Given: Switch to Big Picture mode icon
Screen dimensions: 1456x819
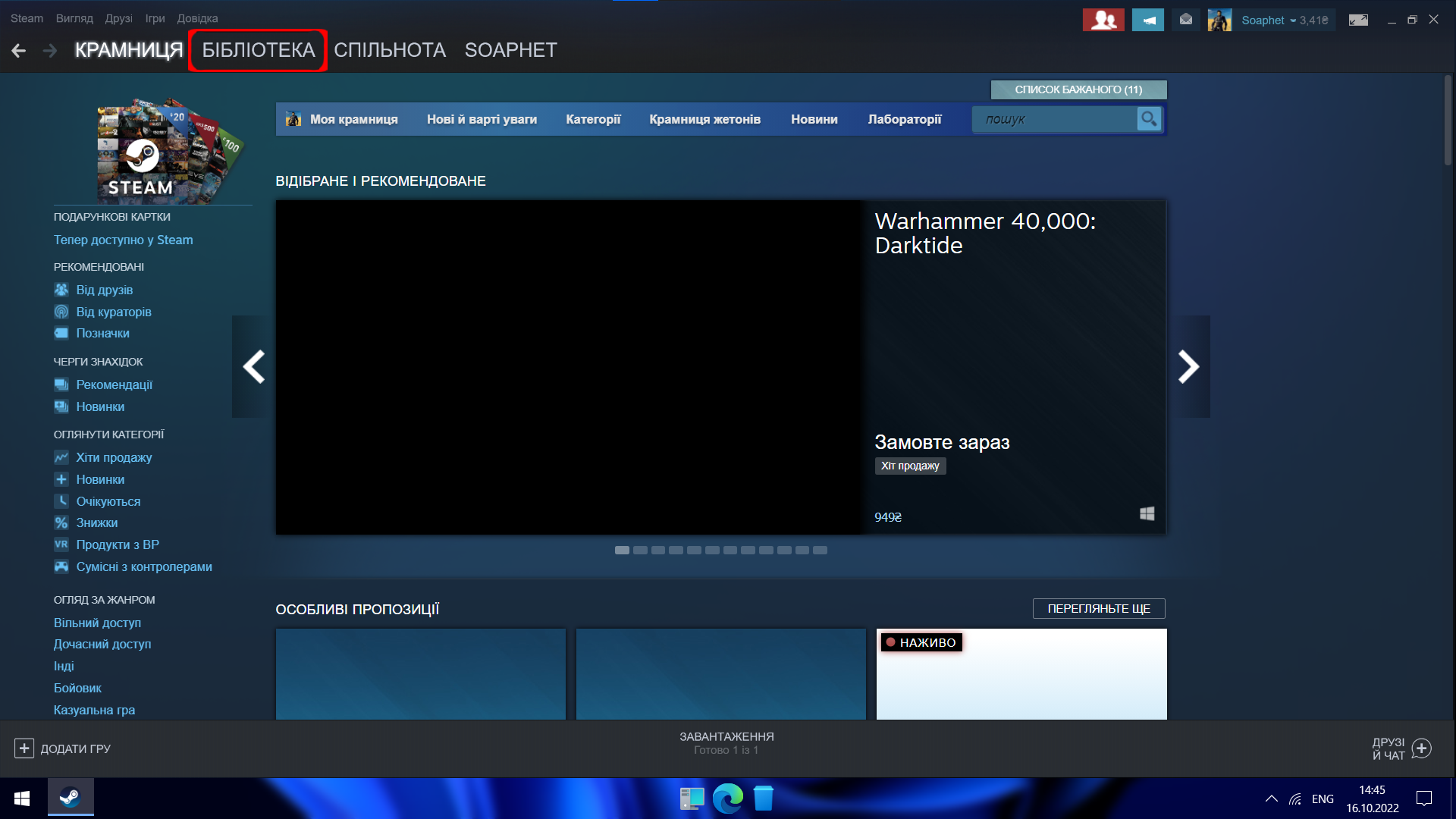Looking at the screenshot, I should tap(1358, 20).
